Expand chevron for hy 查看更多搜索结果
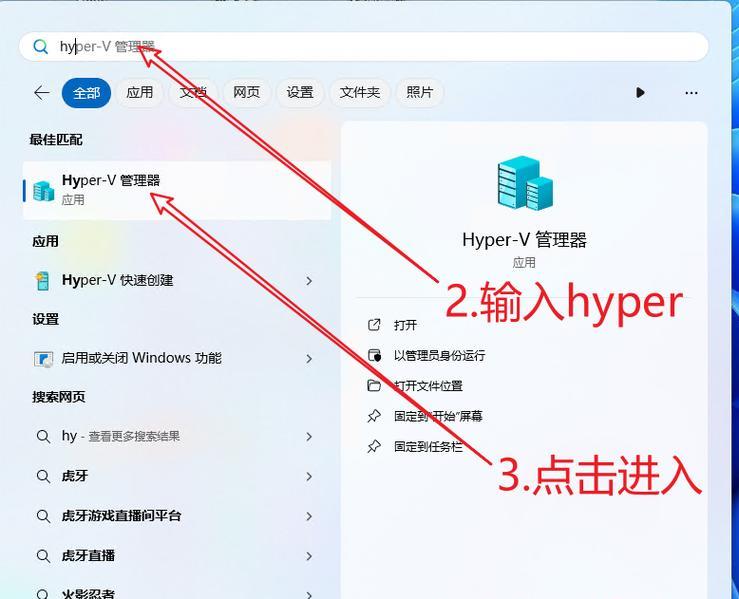Image resolution: width=739 pixels, height=599 pixels. click(x=309, y=436)
